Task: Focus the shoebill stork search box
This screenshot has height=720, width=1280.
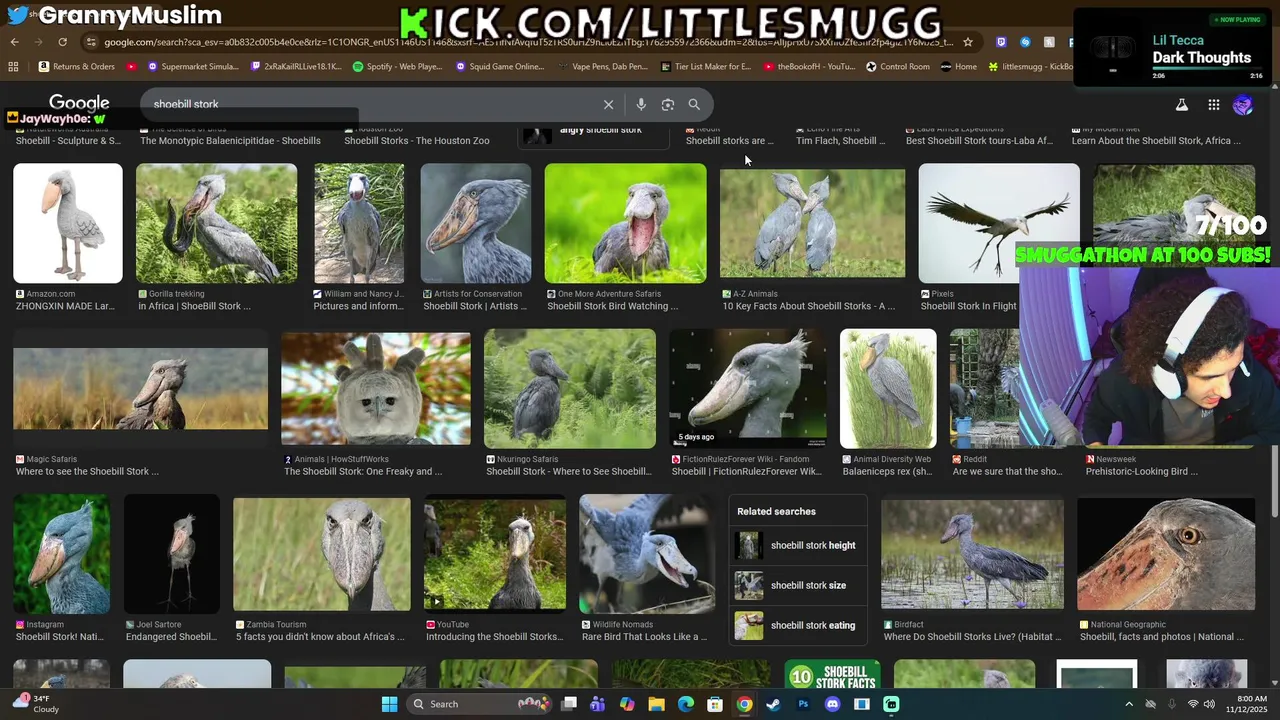Action: click(370, 104)
